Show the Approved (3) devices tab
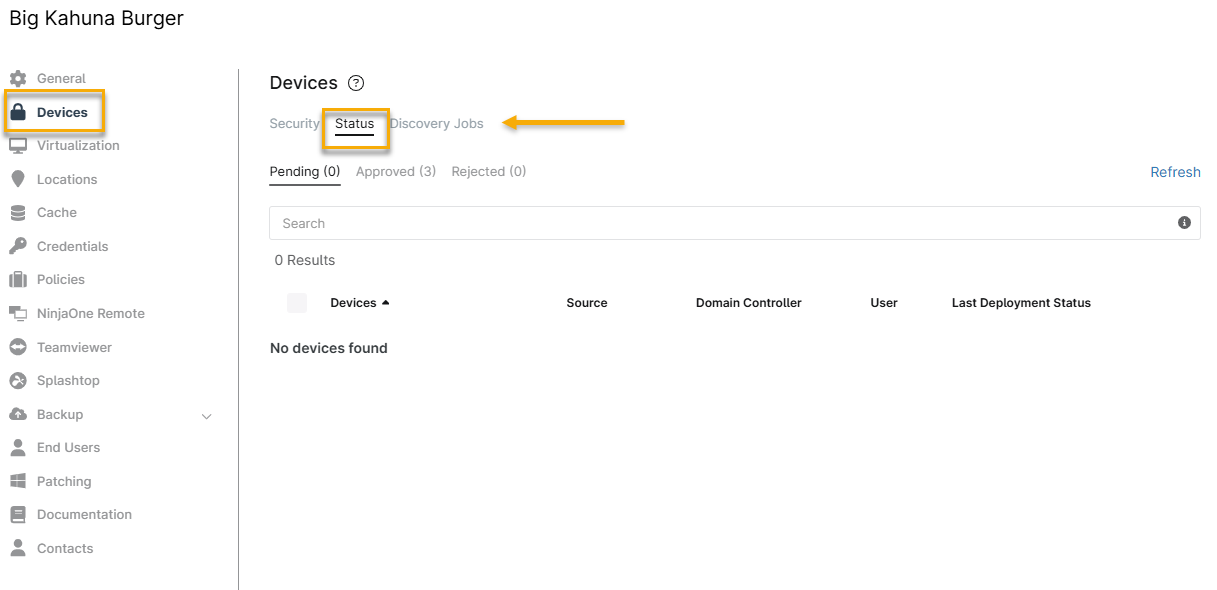The width and height of the screenshot is (1217, 590). [x=396, y=172]
